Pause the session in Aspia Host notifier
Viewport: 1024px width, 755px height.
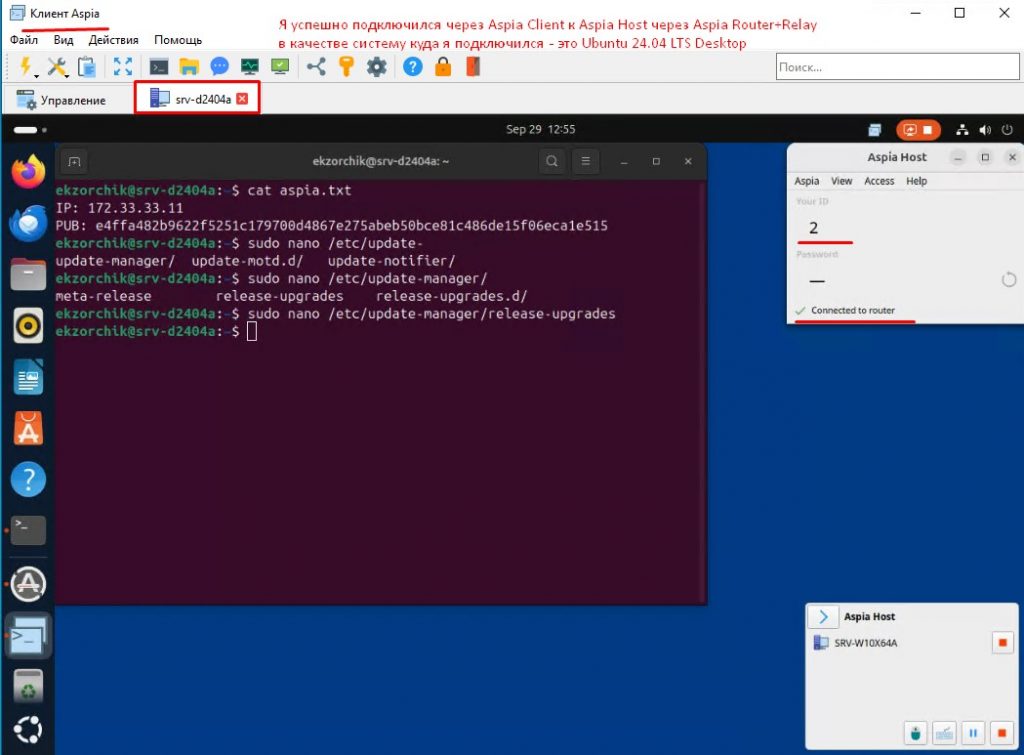pyautogui.click(x=972, y=733)
